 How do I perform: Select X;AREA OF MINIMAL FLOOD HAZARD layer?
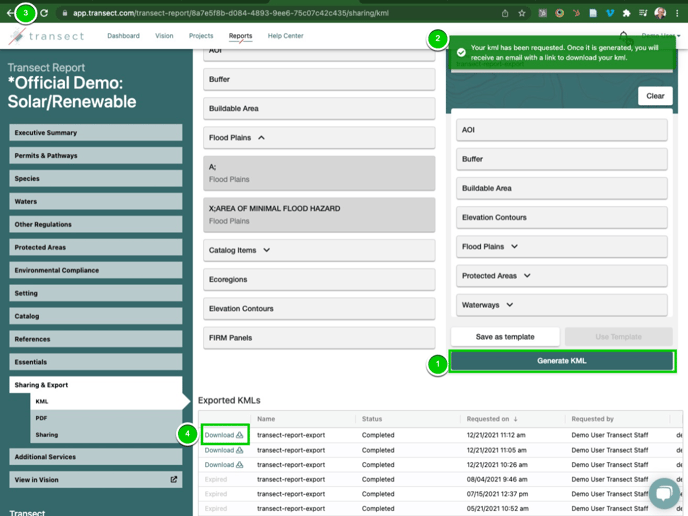pos(319,215)
